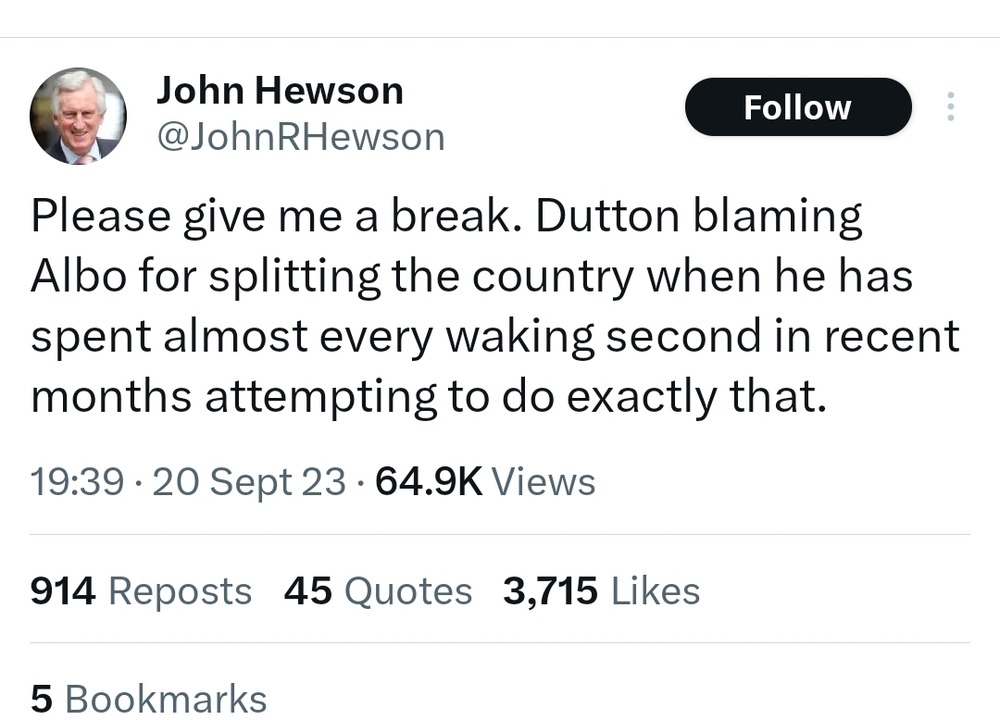Select the word Dutton in the tweet

coord(607,216)
